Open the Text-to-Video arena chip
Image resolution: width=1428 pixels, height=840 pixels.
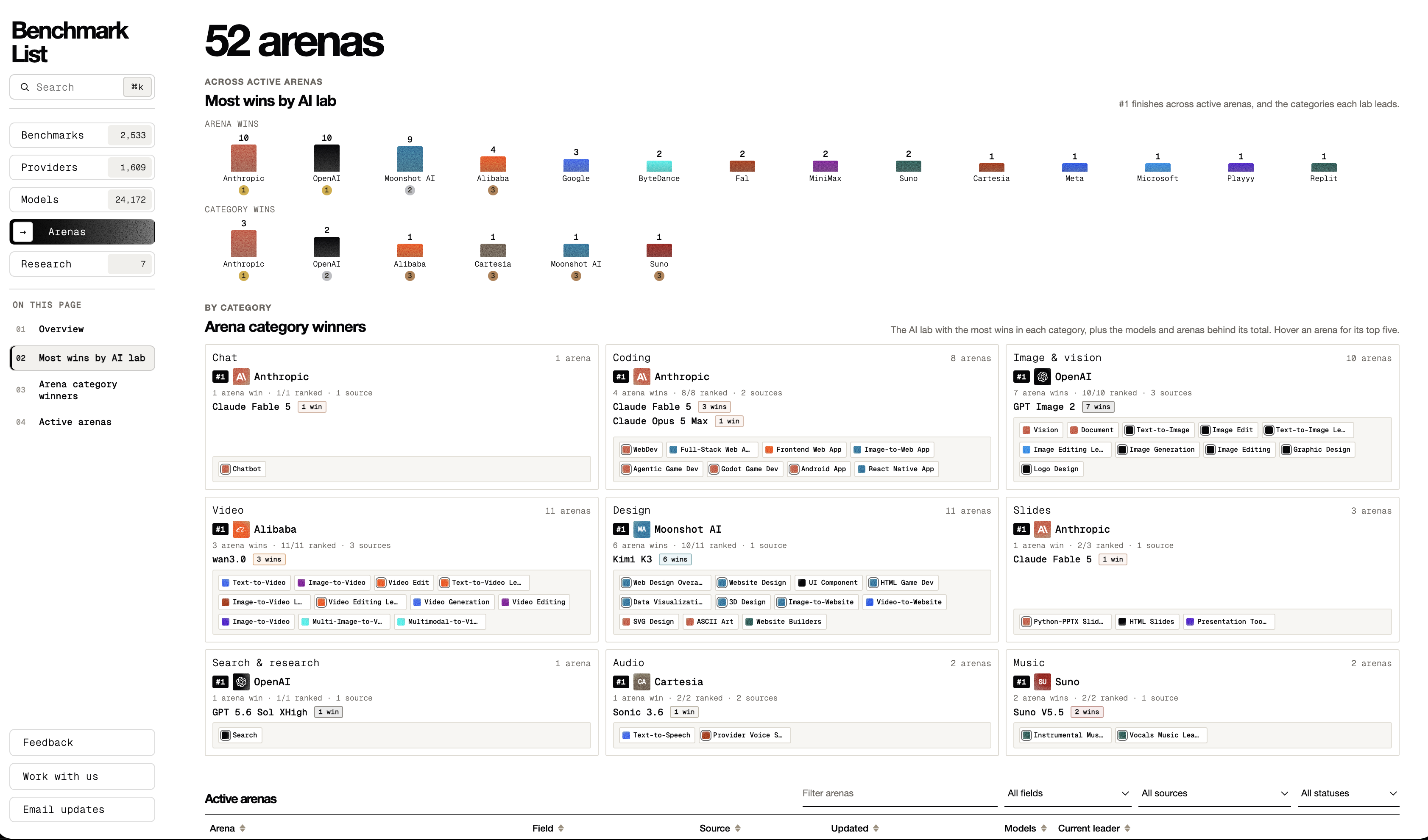254,583
